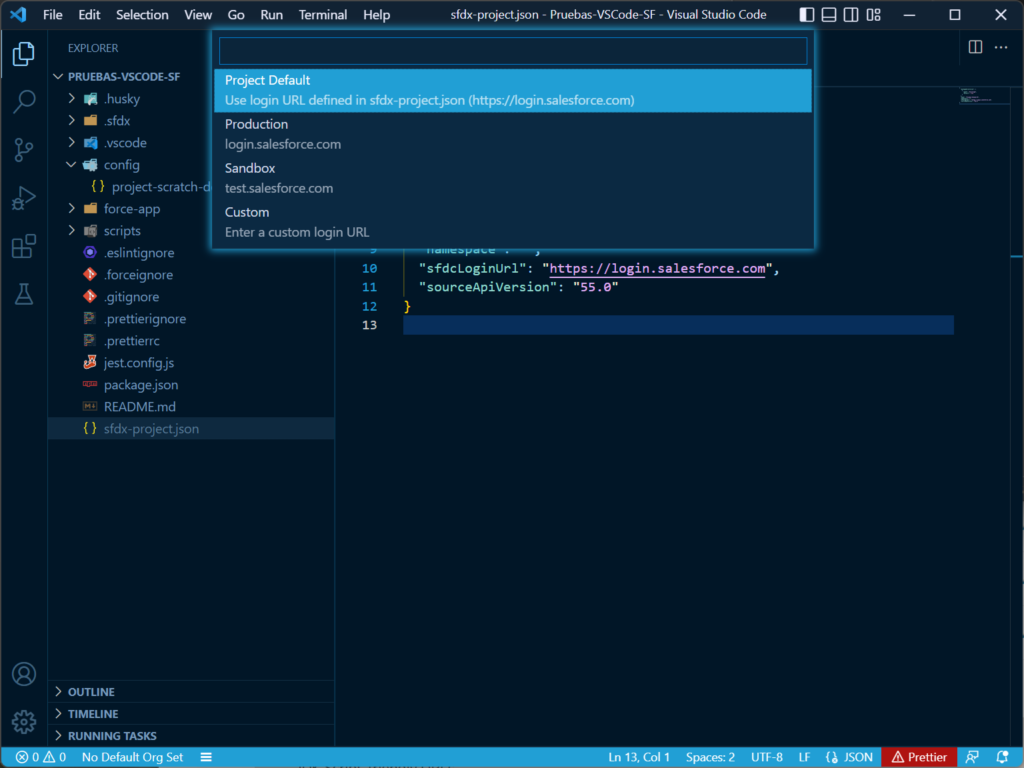Open the Explorer view in activity bar
The width and height of the screenshot is (1024, 768).
pyautogui.click(x=24, y=54)
